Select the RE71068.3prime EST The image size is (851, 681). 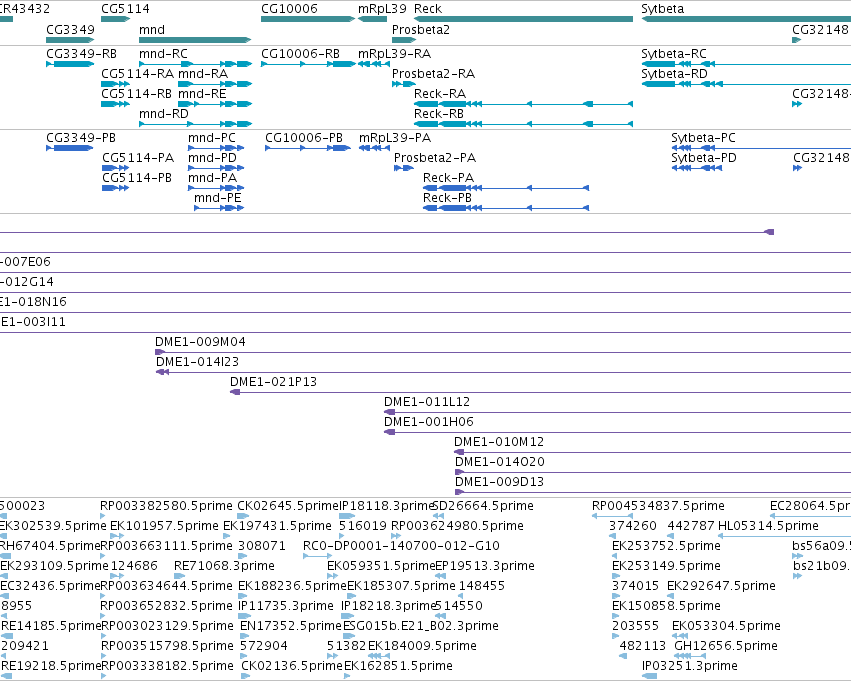point(180,576)
